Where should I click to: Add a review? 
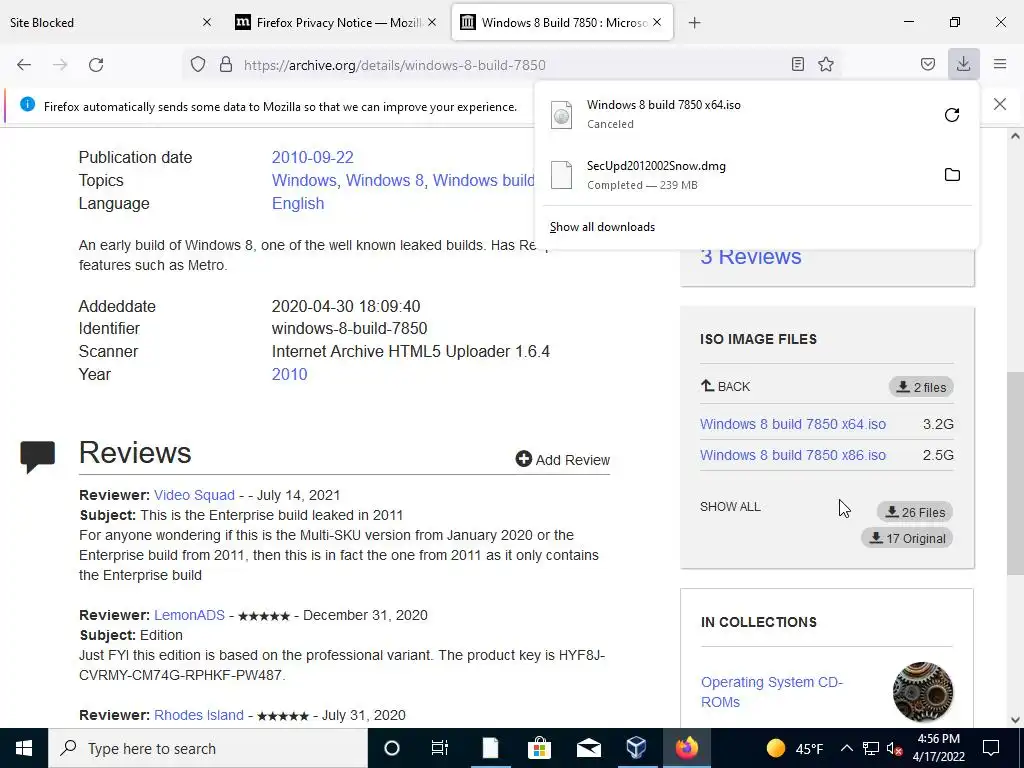click(562, 460)
